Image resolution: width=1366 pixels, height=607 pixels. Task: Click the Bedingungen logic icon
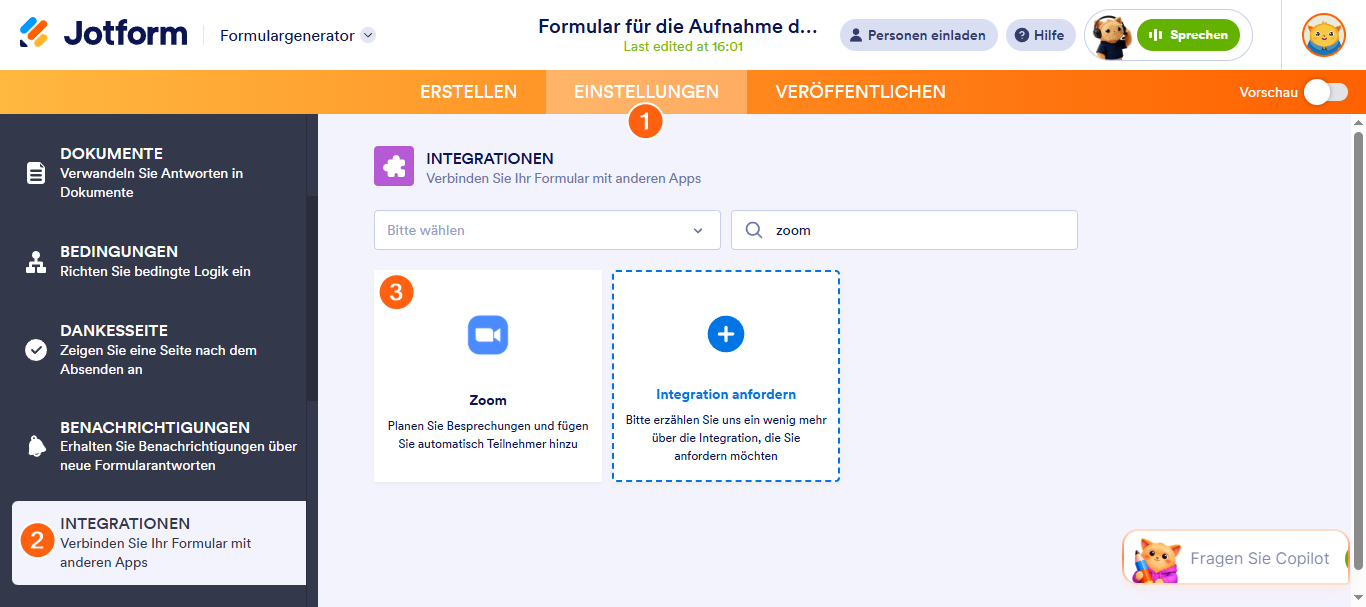(36, 262)
